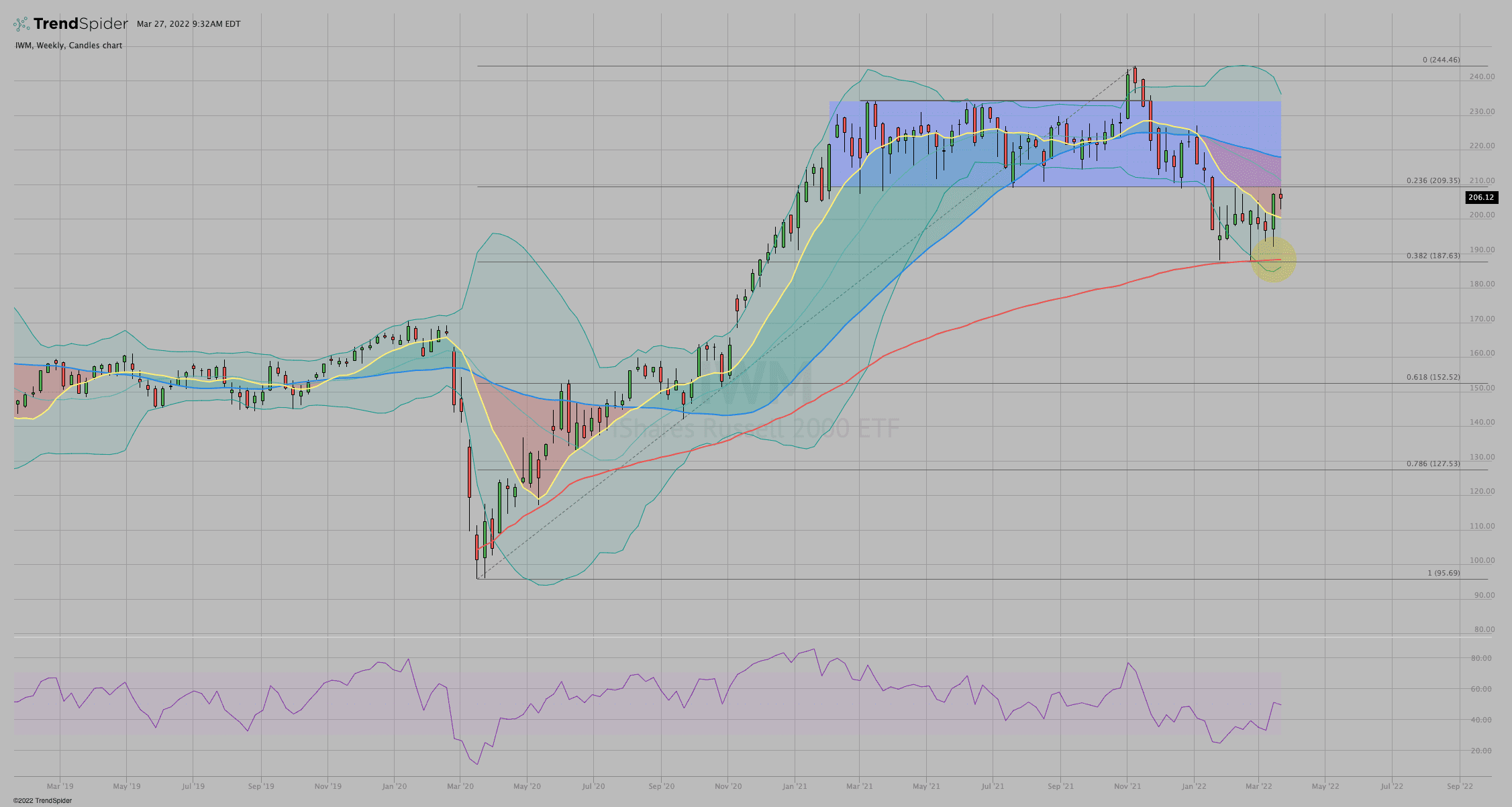Click the iShares Russell 2000 ETF watermark

click(x=755, y=429)
